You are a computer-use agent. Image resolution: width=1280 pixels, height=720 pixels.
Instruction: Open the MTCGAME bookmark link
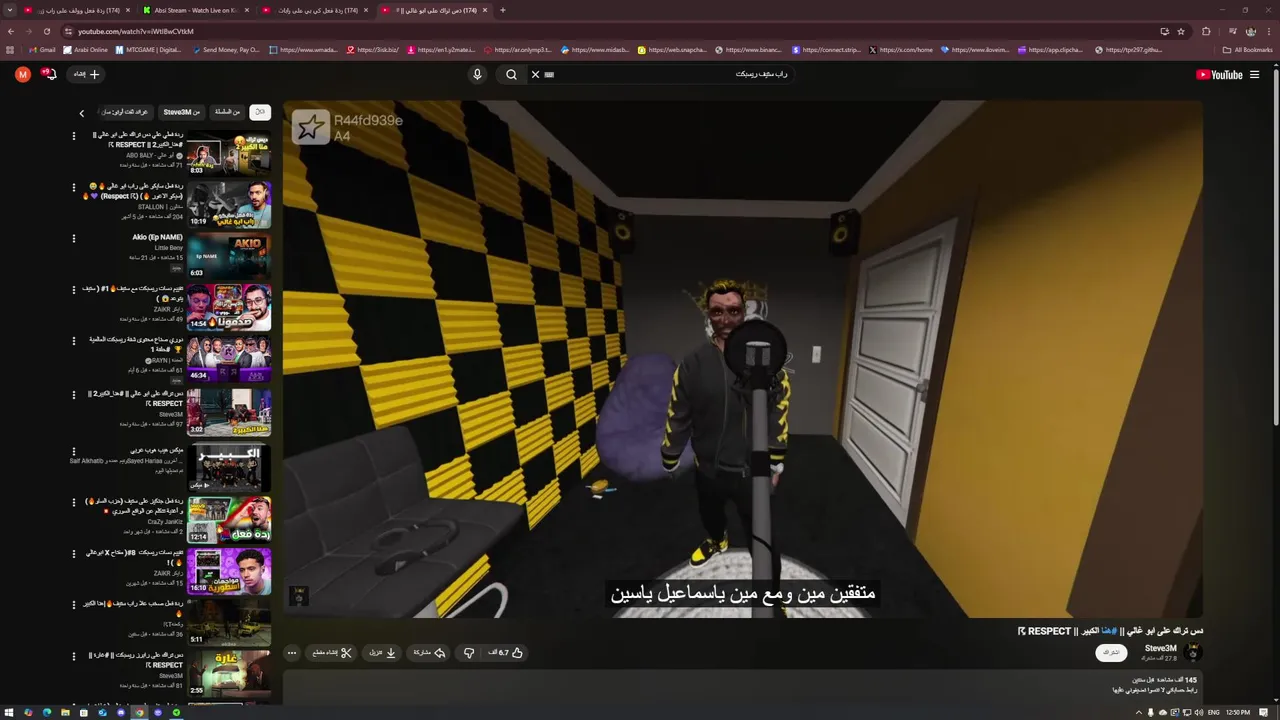(149, 49)
